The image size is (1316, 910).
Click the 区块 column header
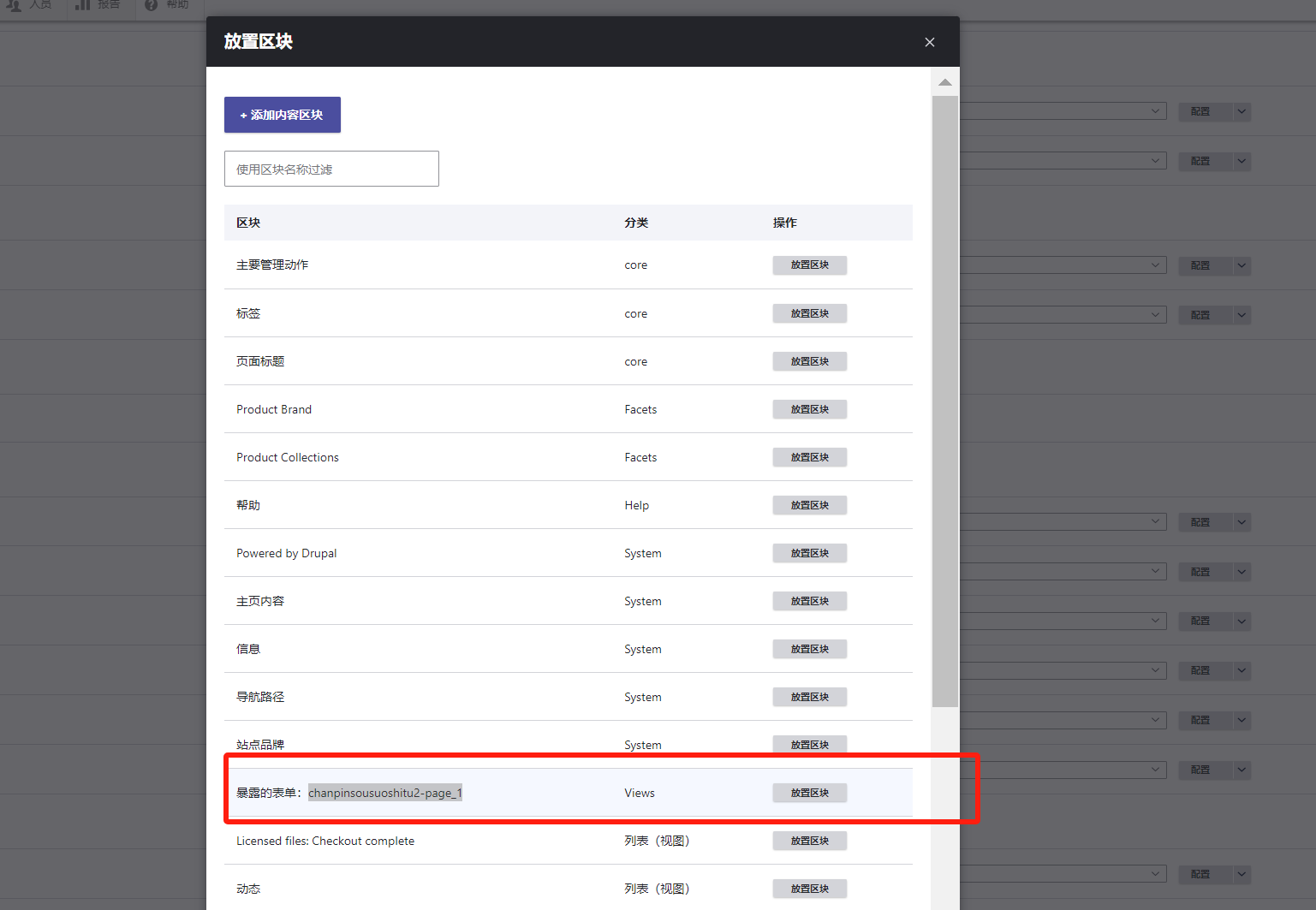(x=248, y=223)
